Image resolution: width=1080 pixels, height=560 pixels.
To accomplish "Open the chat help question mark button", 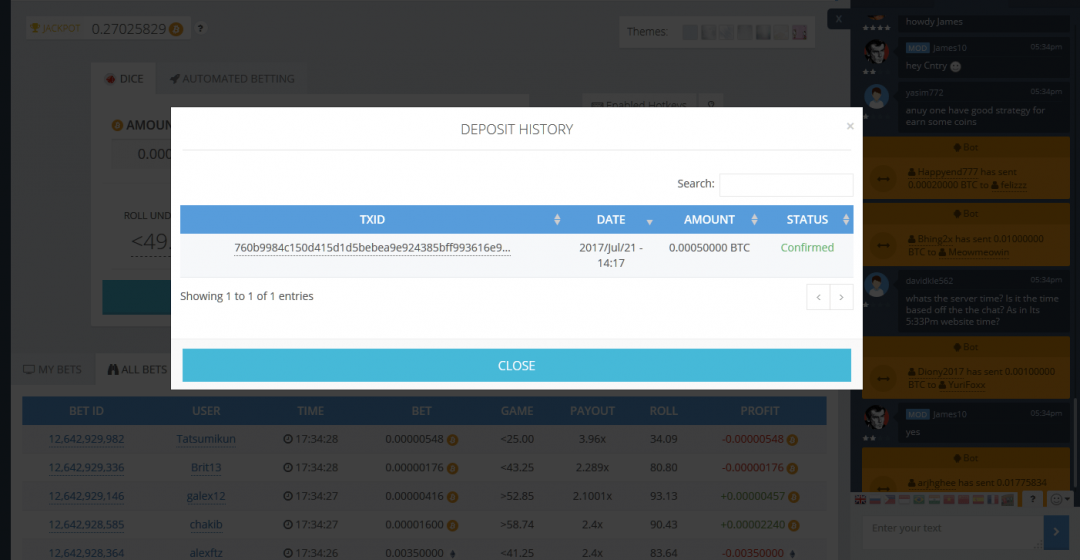I will pos(1033,499).
